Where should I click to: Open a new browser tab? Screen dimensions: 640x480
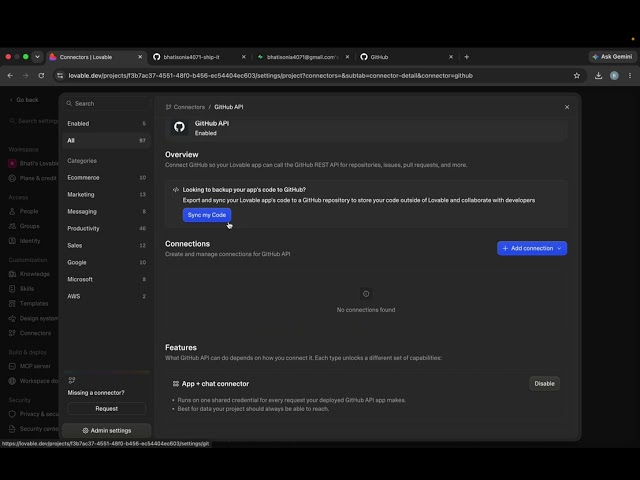(x=467, y=57)
